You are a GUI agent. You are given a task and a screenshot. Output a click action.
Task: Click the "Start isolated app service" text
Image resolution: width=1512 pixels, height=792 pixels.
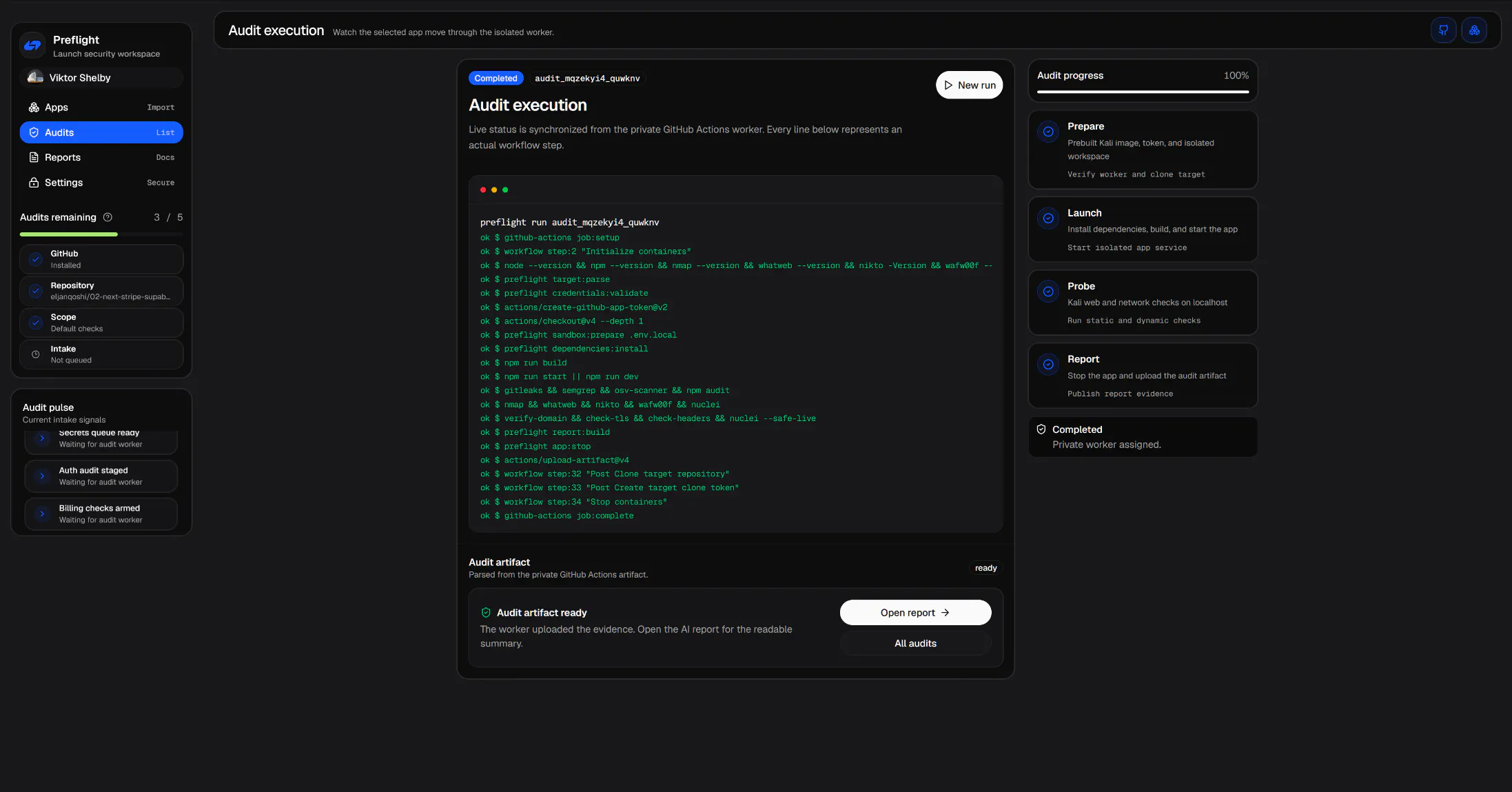1127,247
